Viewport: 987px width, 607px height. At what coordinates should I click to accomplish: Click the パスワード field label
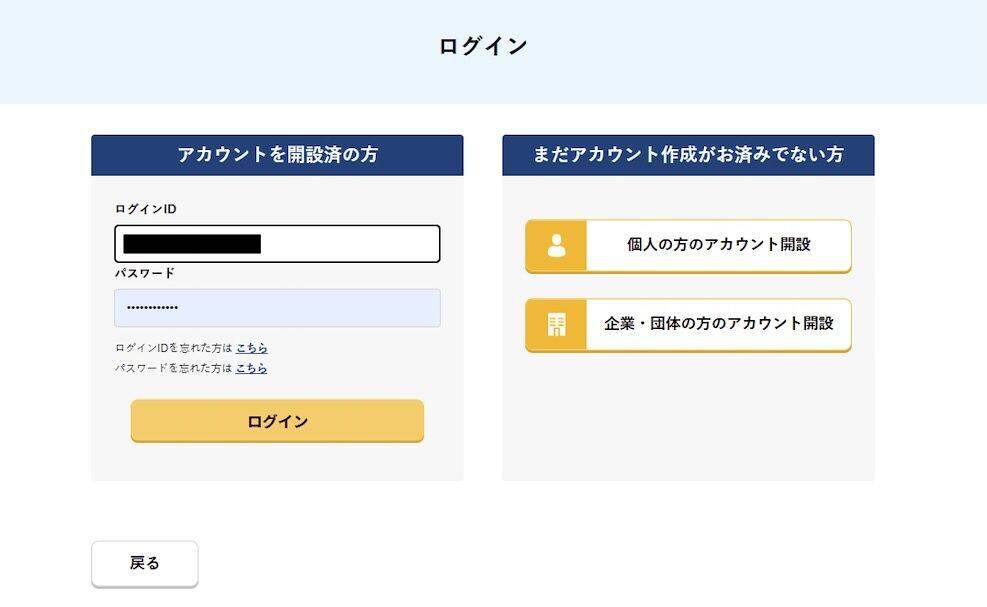click(x=145, y=273)
